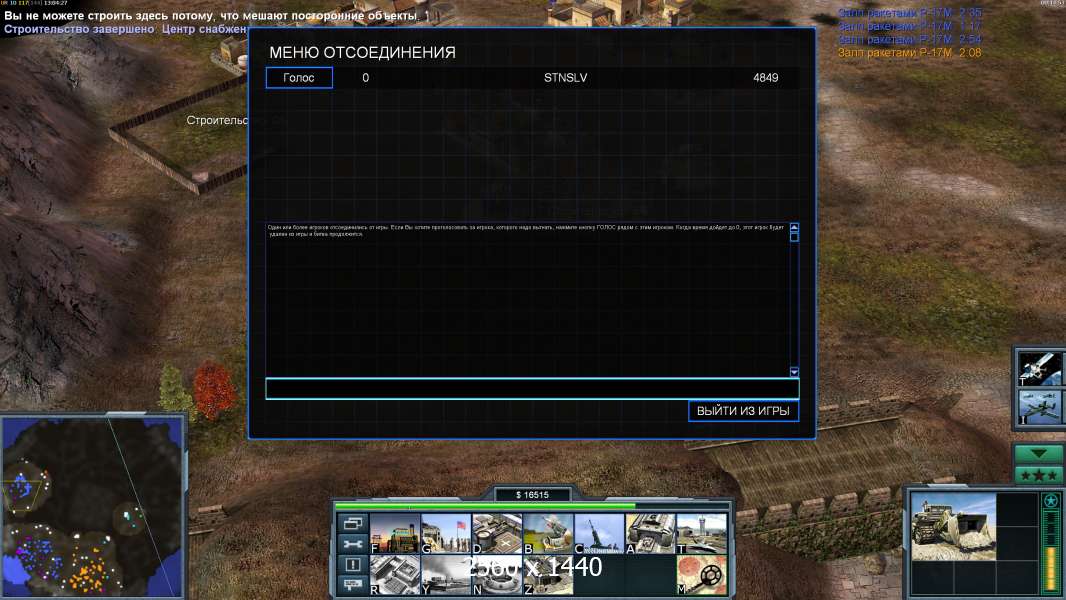Click the exclamation mark alert icon
This screenshot has width=1066, height=600.
click(353, 564)
